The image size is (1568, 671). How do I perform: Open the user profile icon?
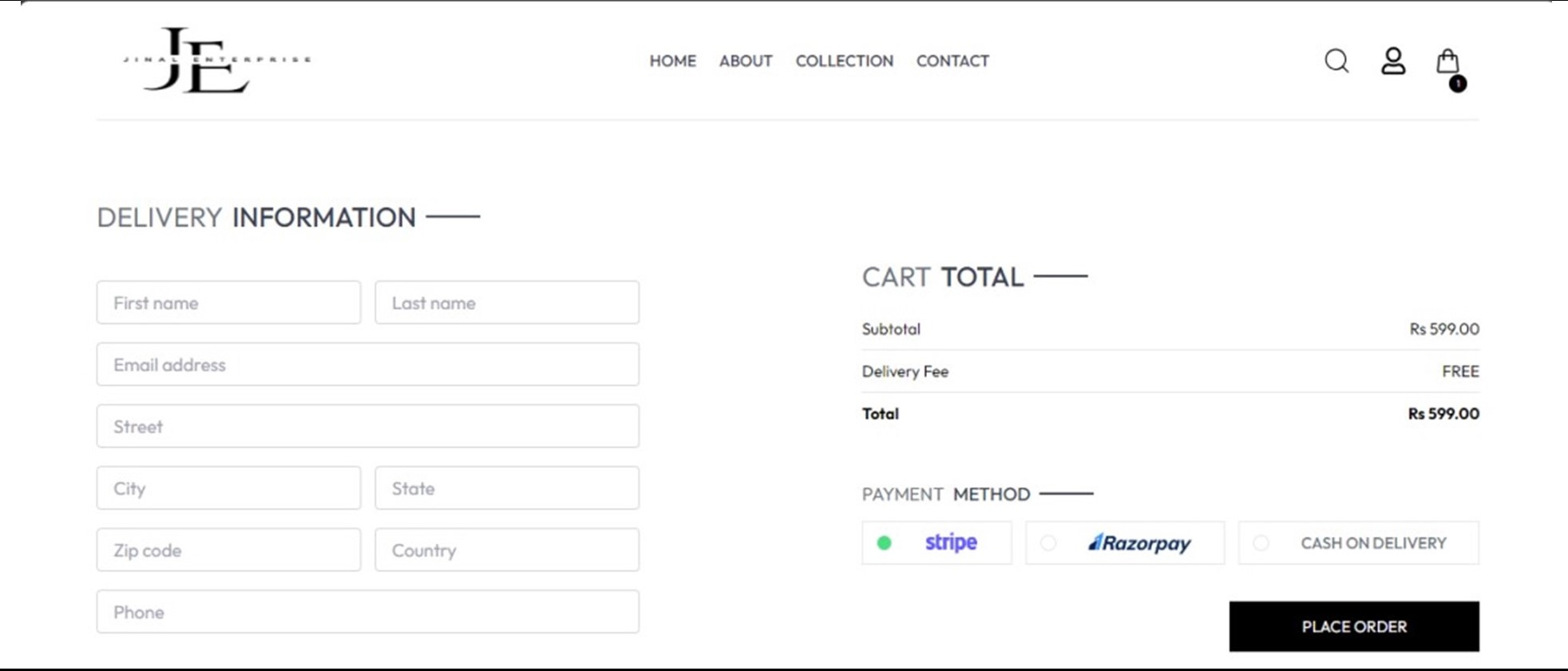pyautogui.click(x=1393, y=61)
